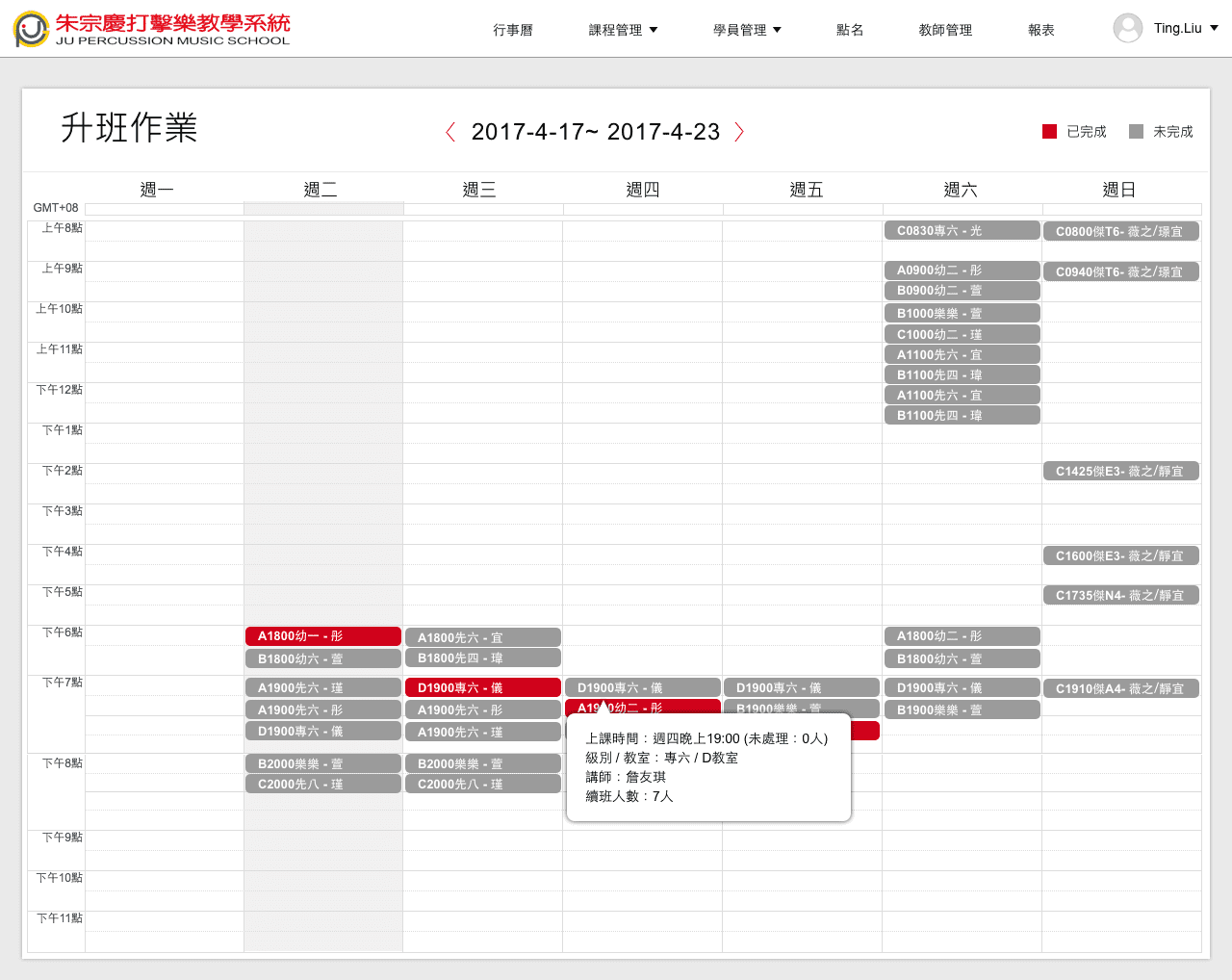The height and width of the screenshot is (980, 1232).
Task: Go to next week with right arrow
Action: click(x=739, y=132)
